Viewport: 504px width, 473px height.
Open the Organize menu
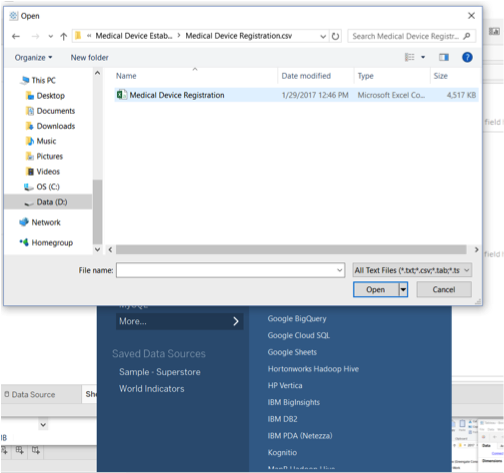(x=33, y=58)
